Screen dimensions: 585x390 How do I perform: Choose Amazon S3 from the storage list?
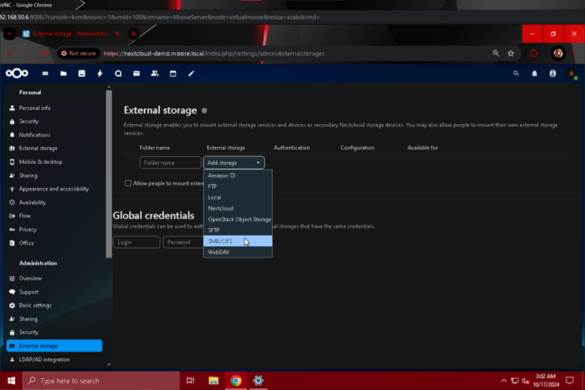[238, 175]
